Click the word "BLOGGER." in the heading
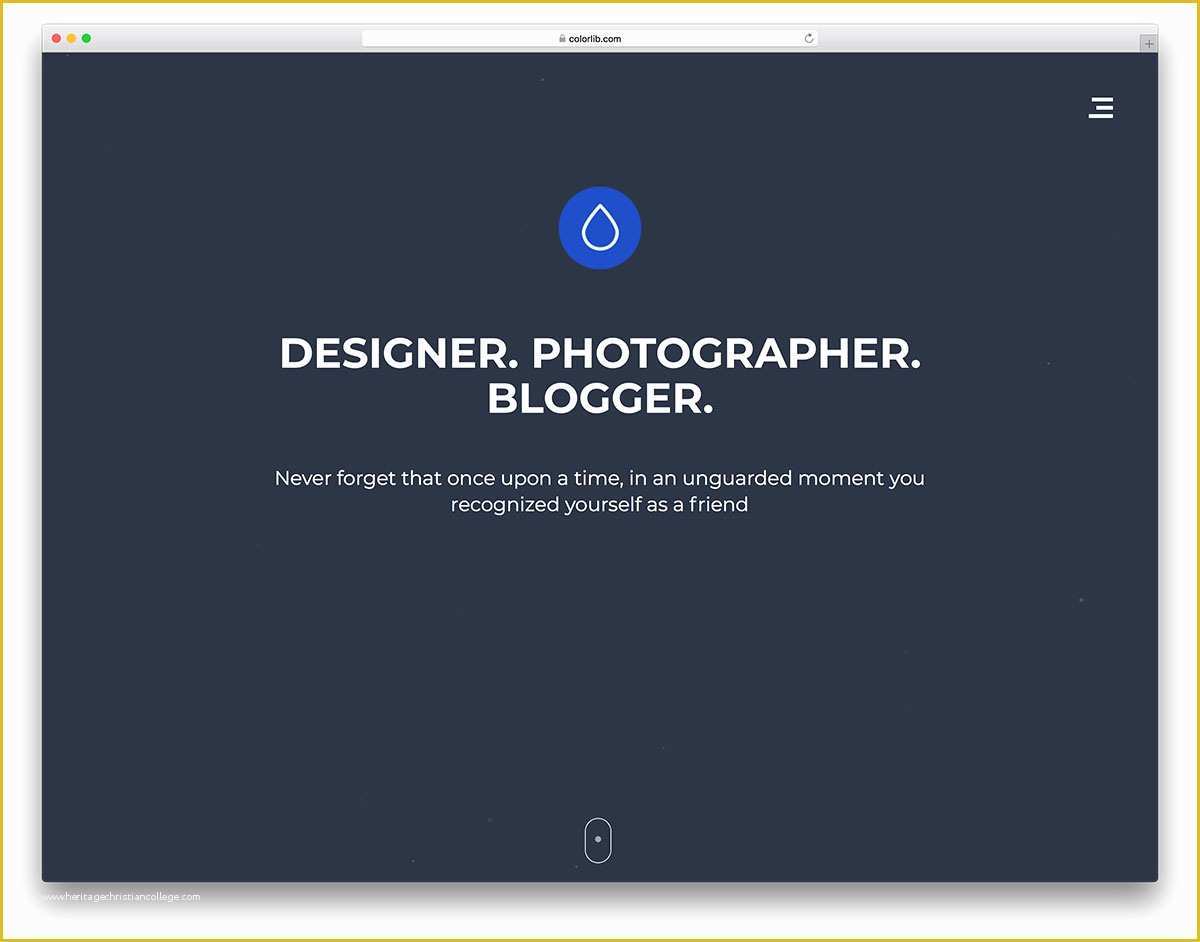 pyautogui.click(x=600, y=399)
